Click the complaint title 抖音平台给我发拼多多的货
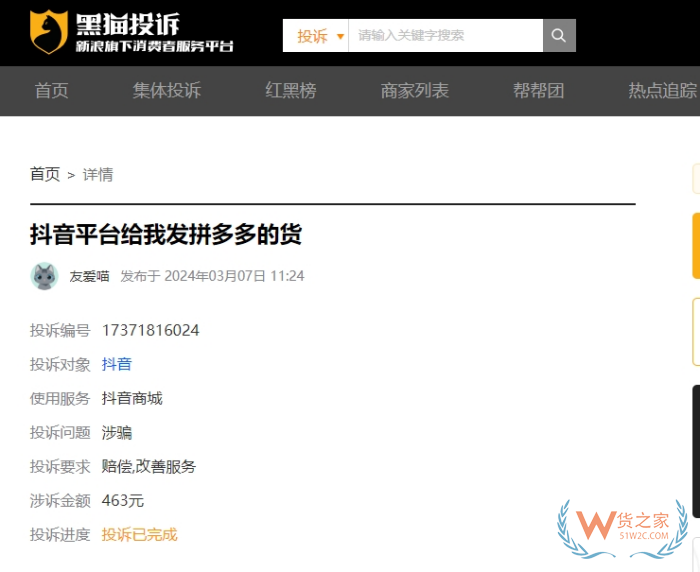This screenshot has width=700, height=572. tap(166, 235)
